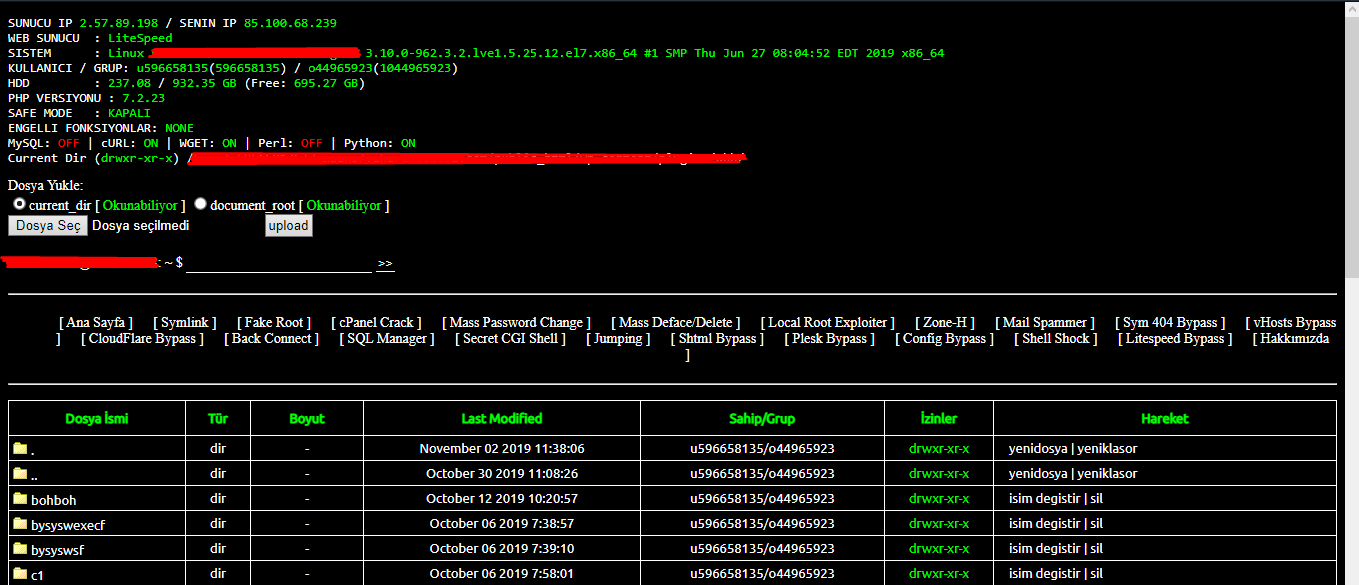The width and height of the screenshot is (1359, 585).
Task: Click folder icon next to bysyswexecf
Action: click(x=20, y=523)
